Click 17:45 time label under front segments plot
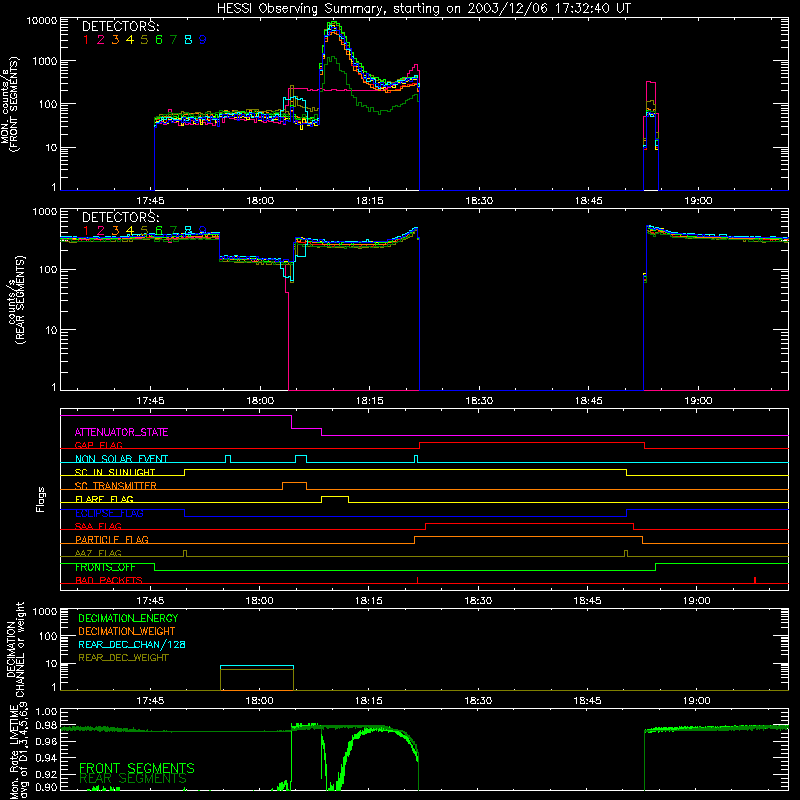Viewport: 800px width, 800px height. pyautogui.click(x=150, y=201)
